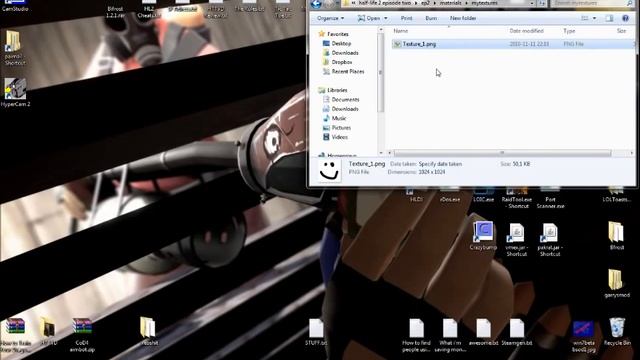Open Dropbox in navigation pane

coord(338,62)
